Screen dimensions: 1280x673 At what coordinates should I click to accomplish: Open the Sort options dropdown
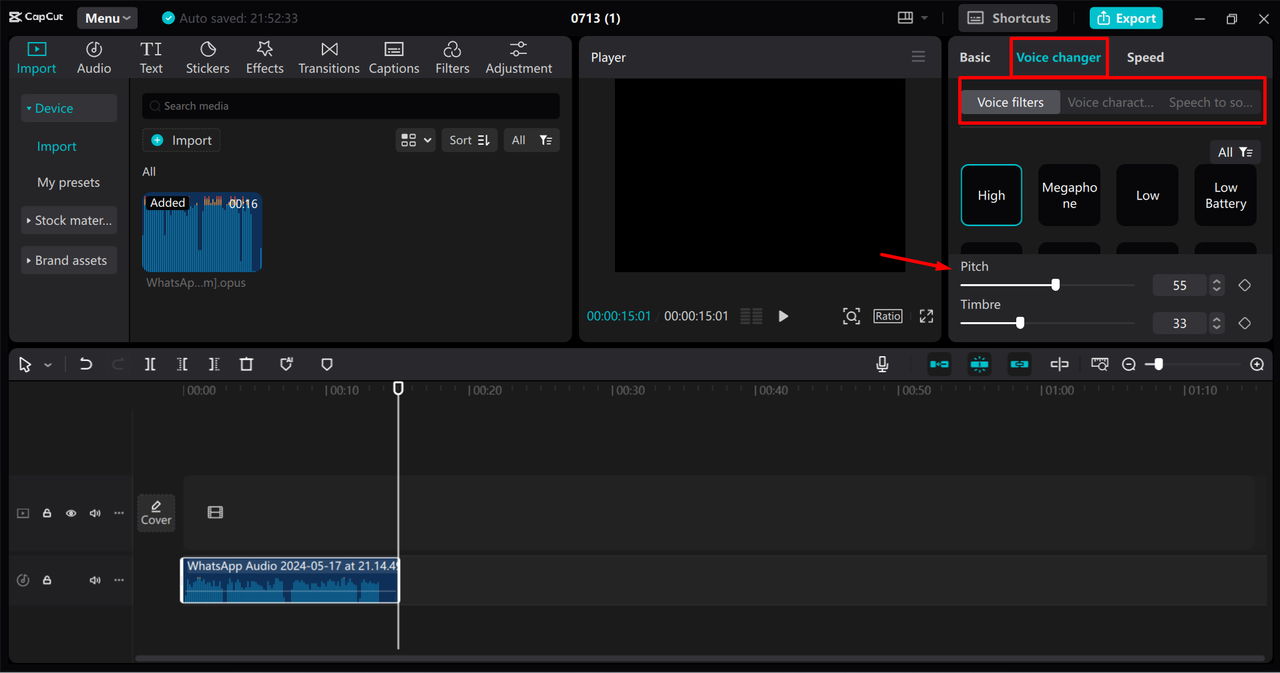pos(469,140)
